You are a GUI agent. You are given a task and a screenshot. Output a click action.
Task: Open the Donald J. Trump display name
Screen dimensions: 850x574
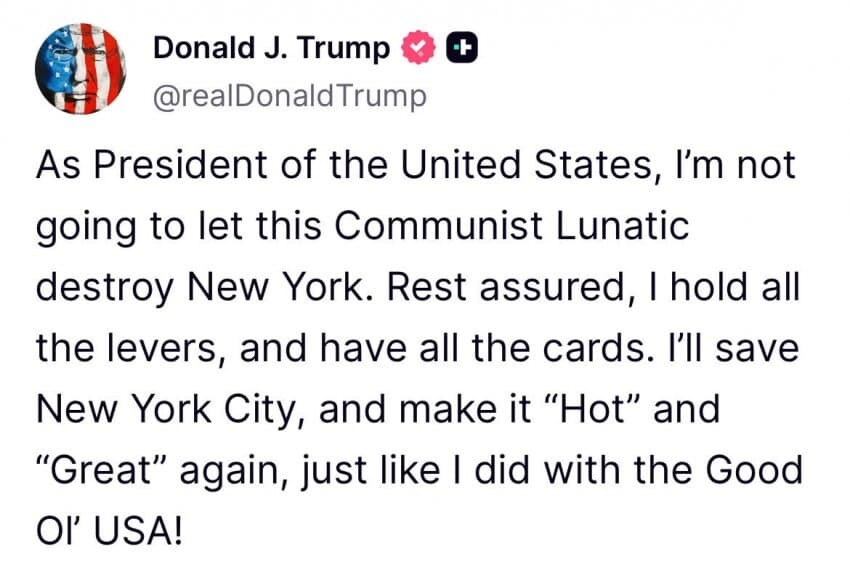tap(272, 48)
